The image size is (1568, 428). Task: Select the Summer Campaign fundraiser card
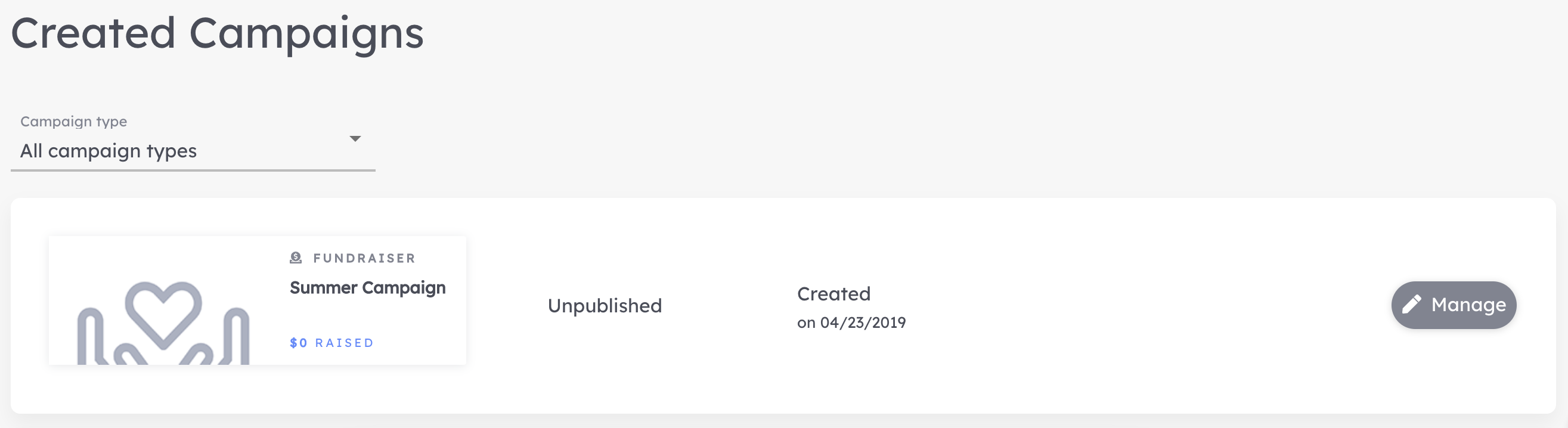coord(258,301)
